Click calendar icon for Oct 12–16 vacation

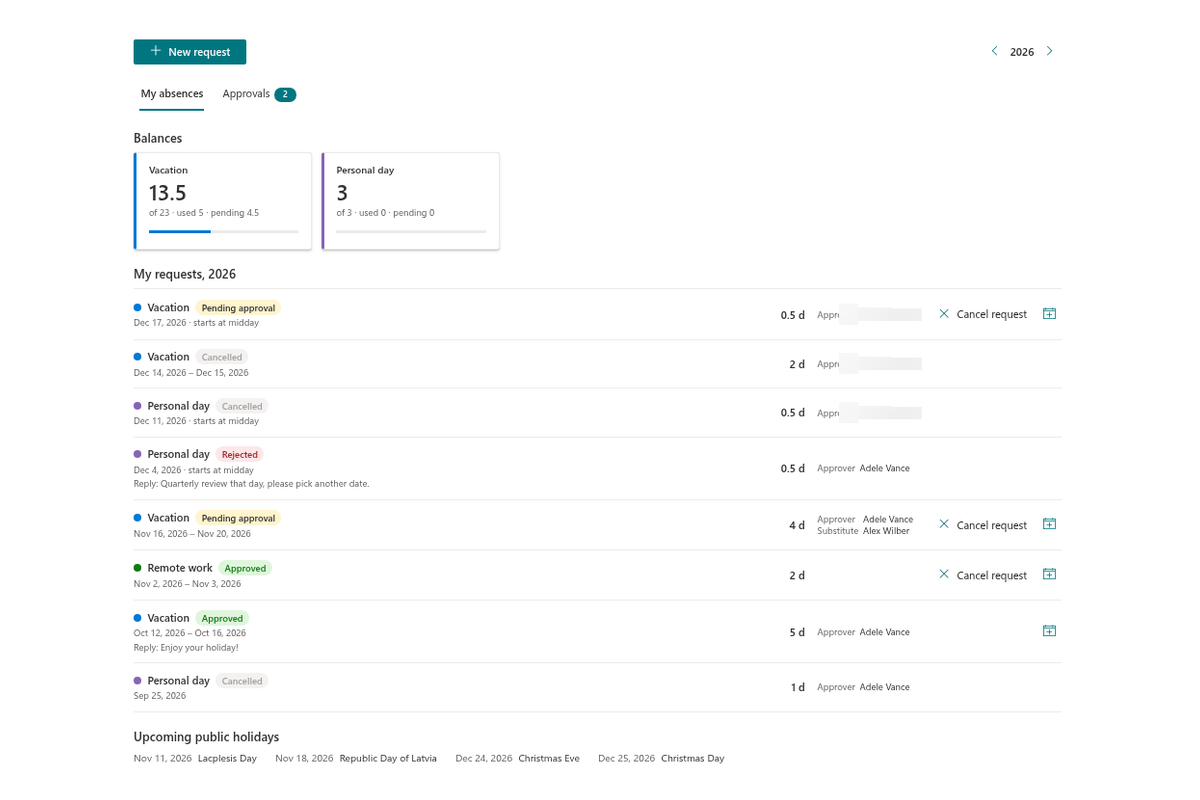[1049, 631]
